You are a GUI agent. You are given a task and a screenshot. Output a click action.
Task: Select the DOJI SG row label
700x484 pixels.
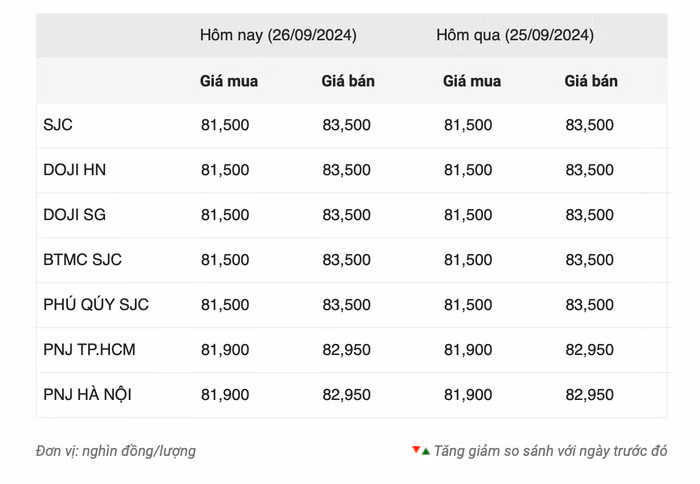coord(75,215)
